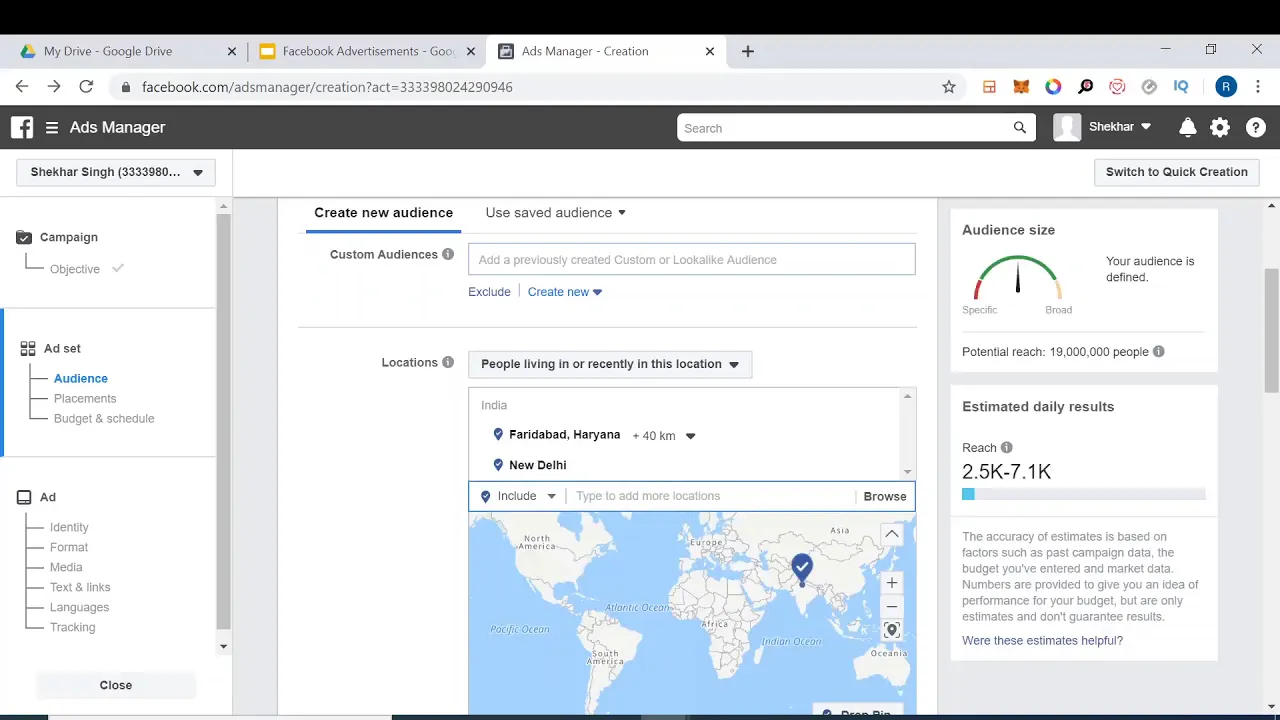Click the Faridabad, Haryana location pin icon
The height and width of the screenshot is (720, 1280).
(498, 435)
